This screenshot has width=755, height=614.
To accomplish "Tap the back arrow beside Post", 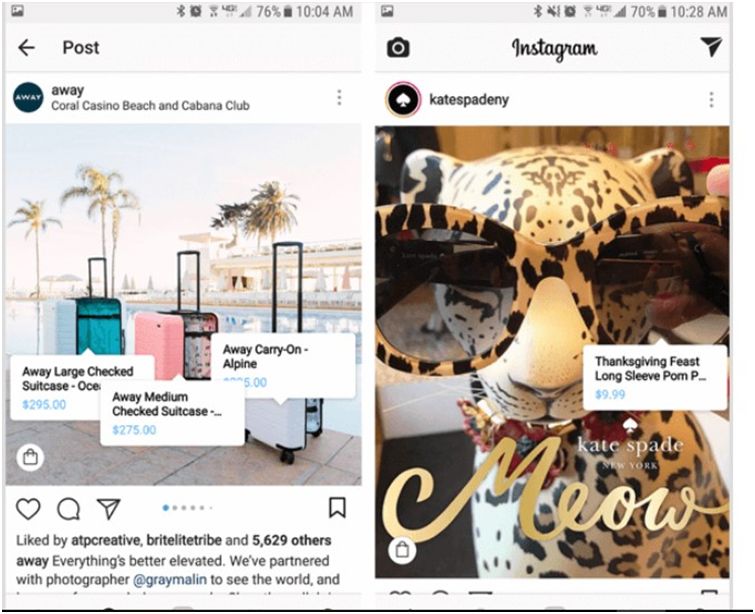I will 26,48.
